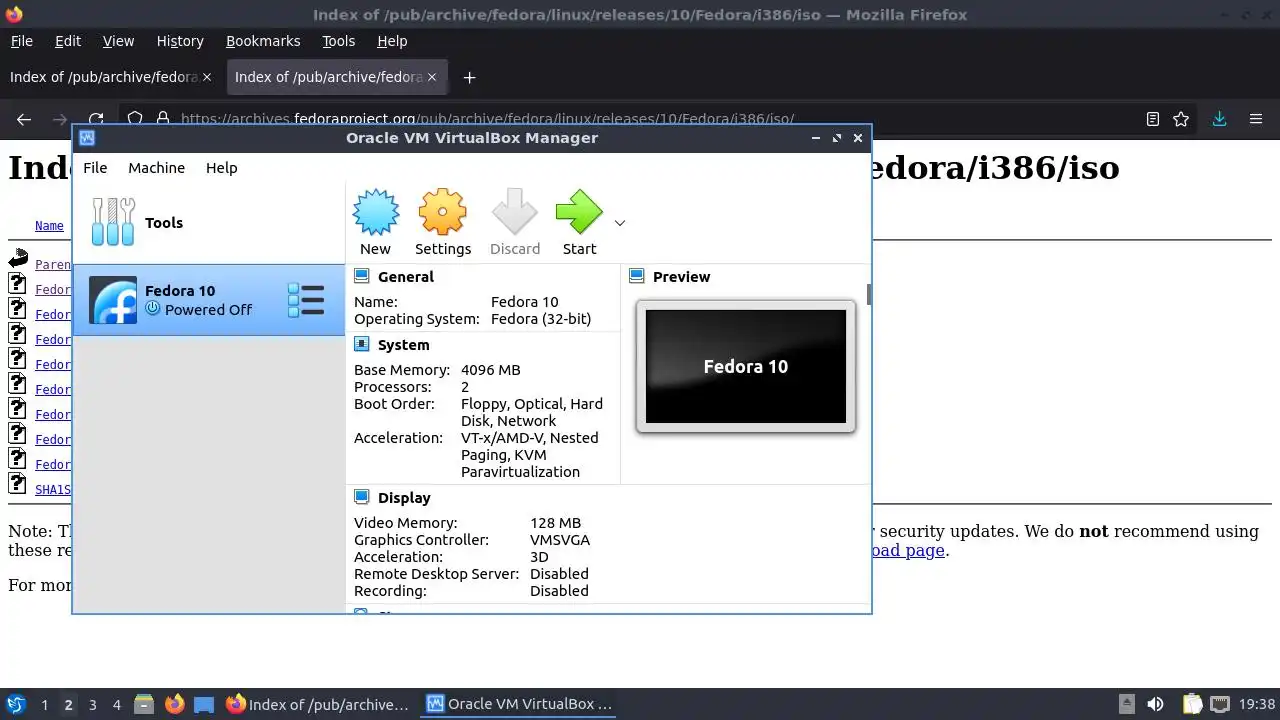Open the SHA1SUM file link
This screenshot has height=720, width=1280.
[53, 490]
